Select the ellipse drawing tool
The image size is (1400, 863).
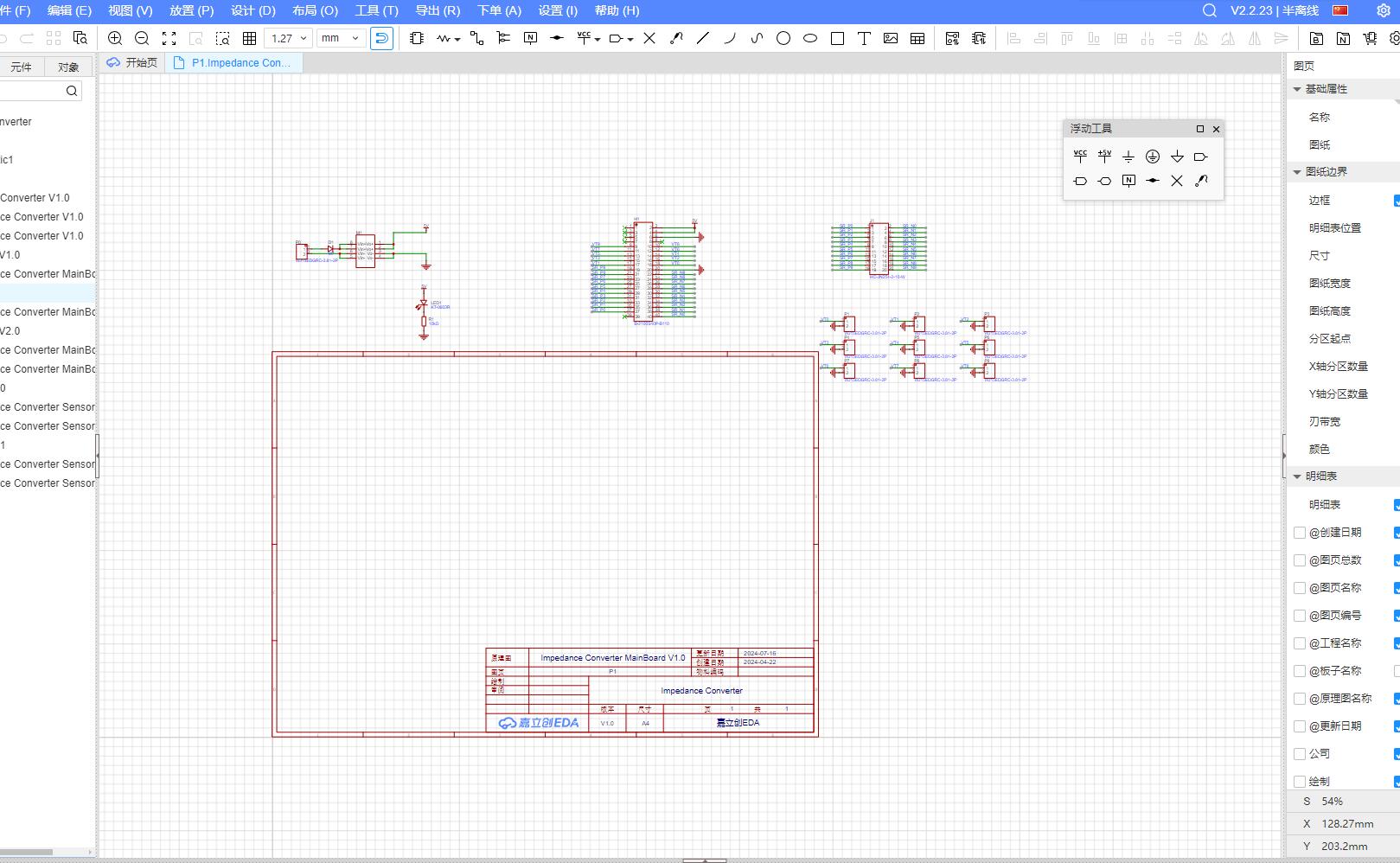point(810,38)
